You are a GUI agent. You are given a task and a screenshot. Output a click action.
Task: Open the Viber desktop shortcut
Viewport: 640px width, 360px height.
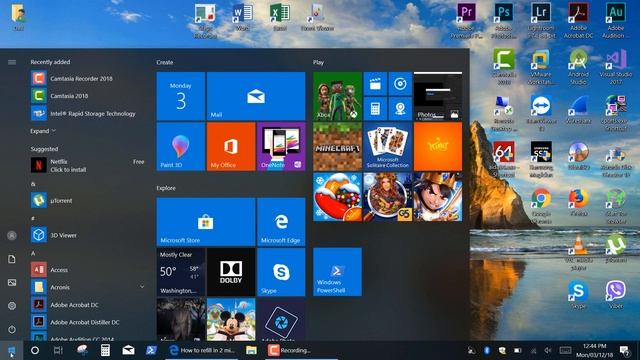click(x=616, y=295)
